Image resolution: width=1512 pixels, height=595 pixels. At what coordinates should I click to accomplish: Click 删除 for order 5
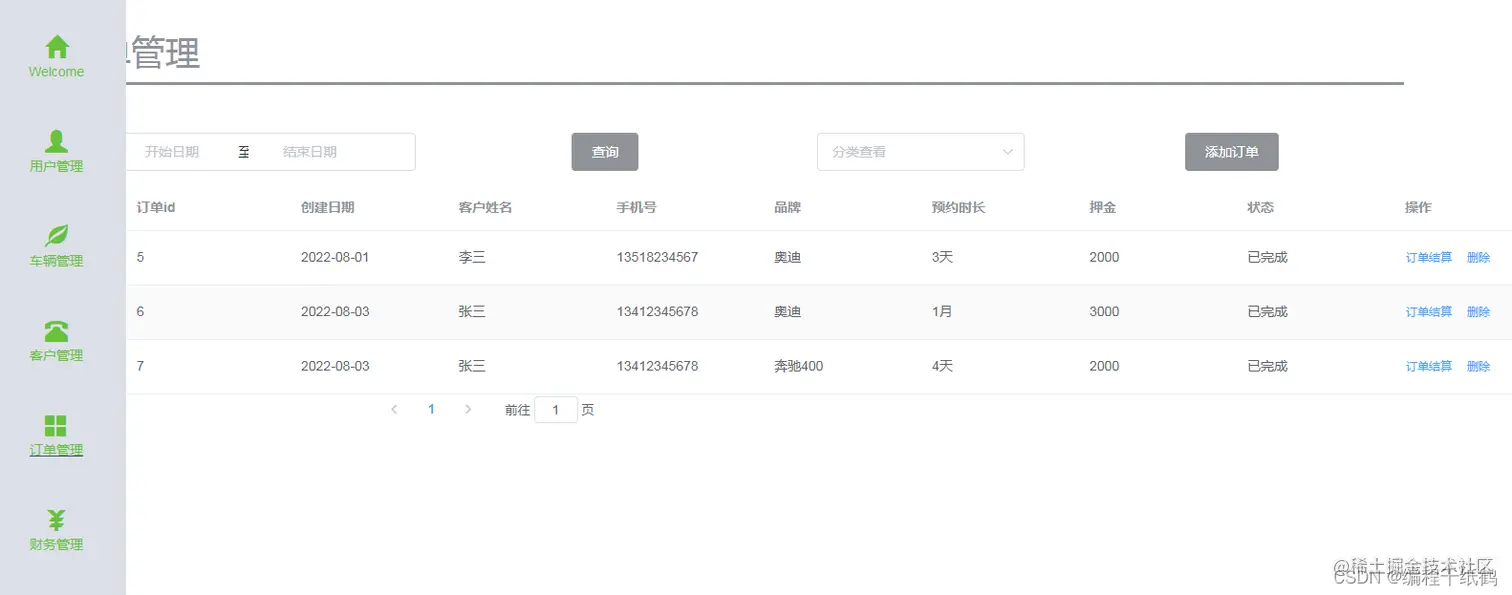pyautogui.click(x=1478, y=258)
